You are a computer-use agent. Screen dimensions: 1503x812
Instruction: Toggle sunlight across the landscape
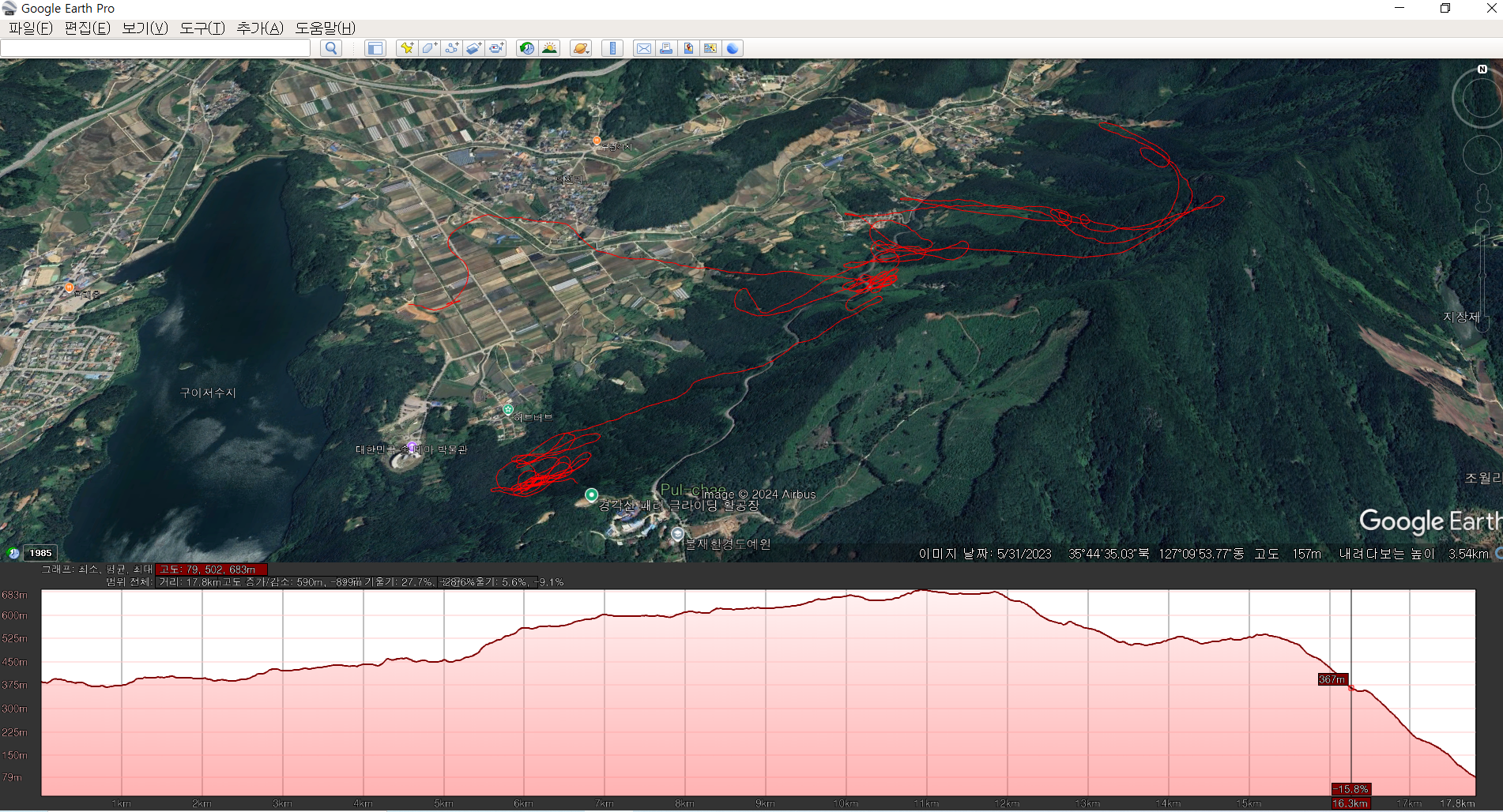tap(549, 48)
